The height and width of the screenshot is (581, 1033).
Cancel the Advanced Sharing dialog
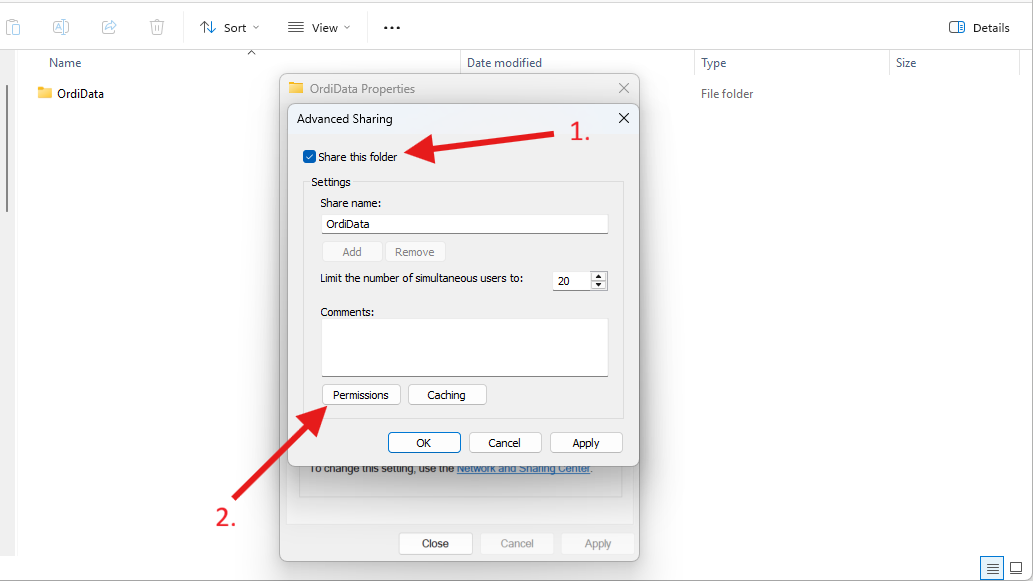point(505,443)
